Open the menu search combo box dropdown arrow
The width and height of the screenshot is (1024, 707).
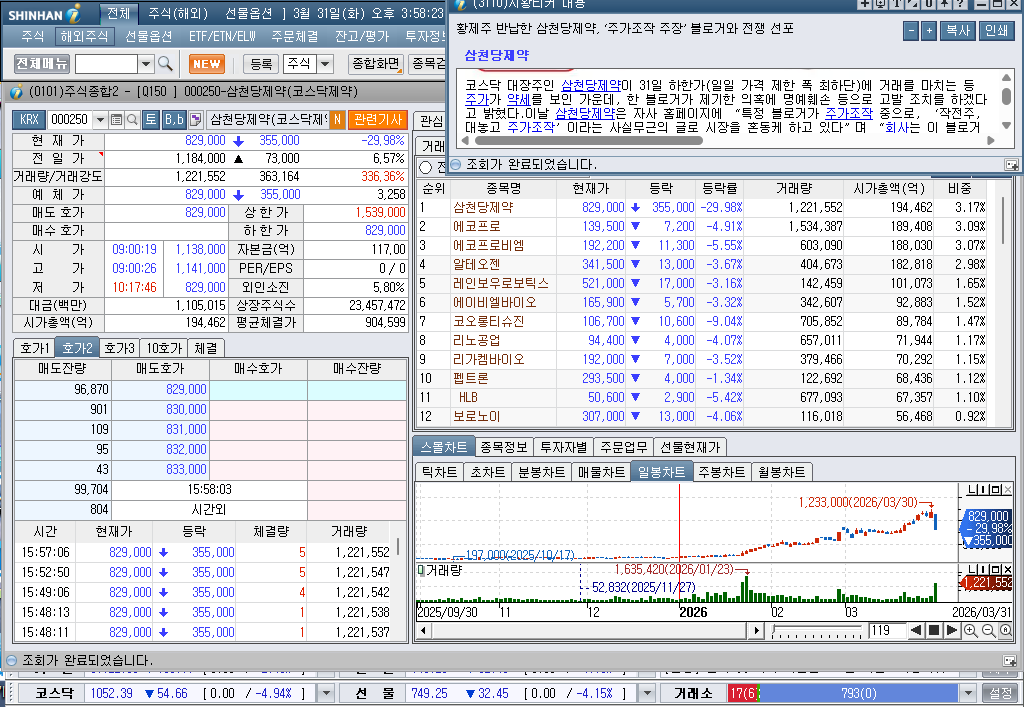tap(146, 63)
